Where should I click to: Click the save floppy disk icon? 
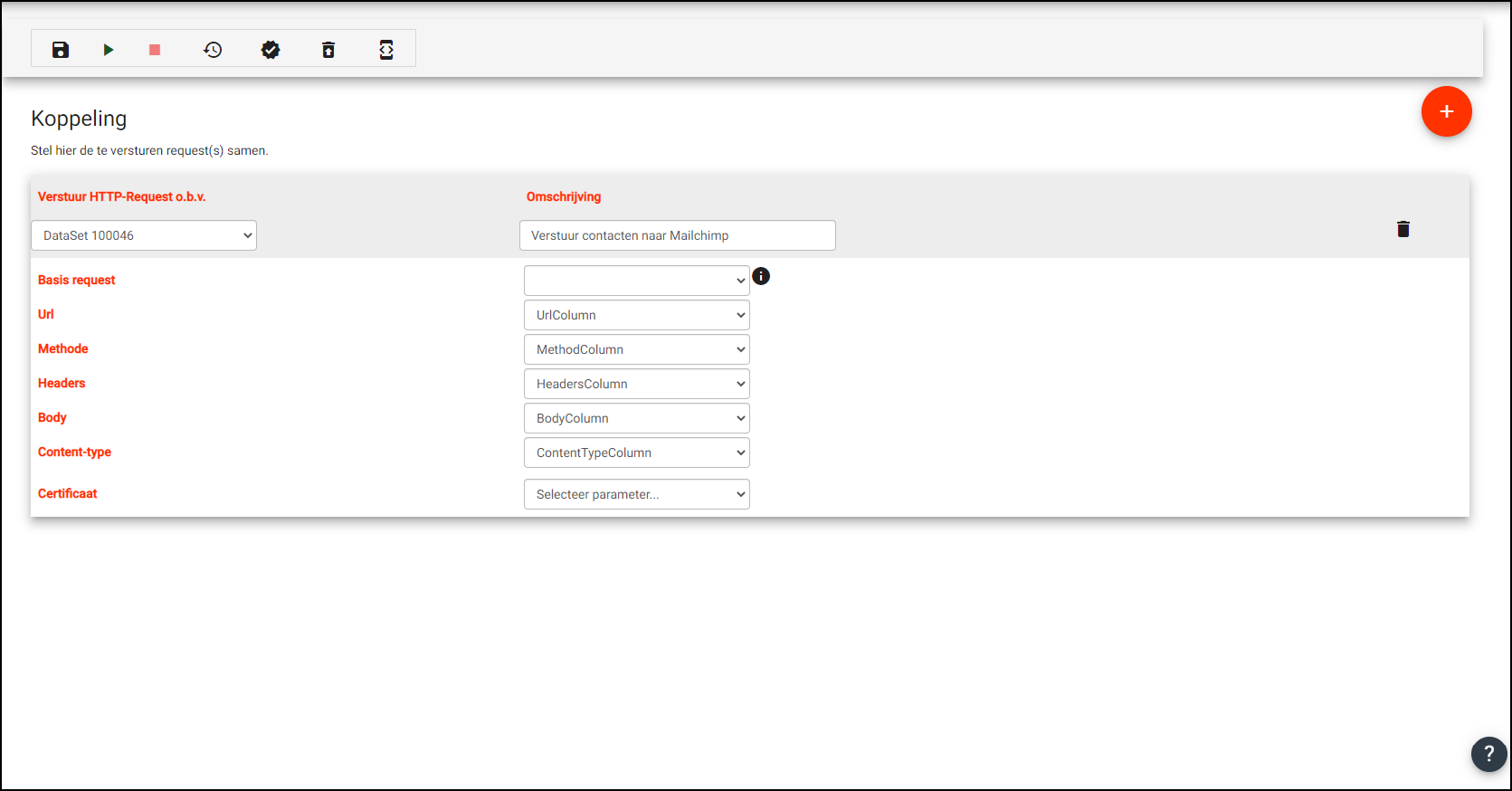(61, 50)
